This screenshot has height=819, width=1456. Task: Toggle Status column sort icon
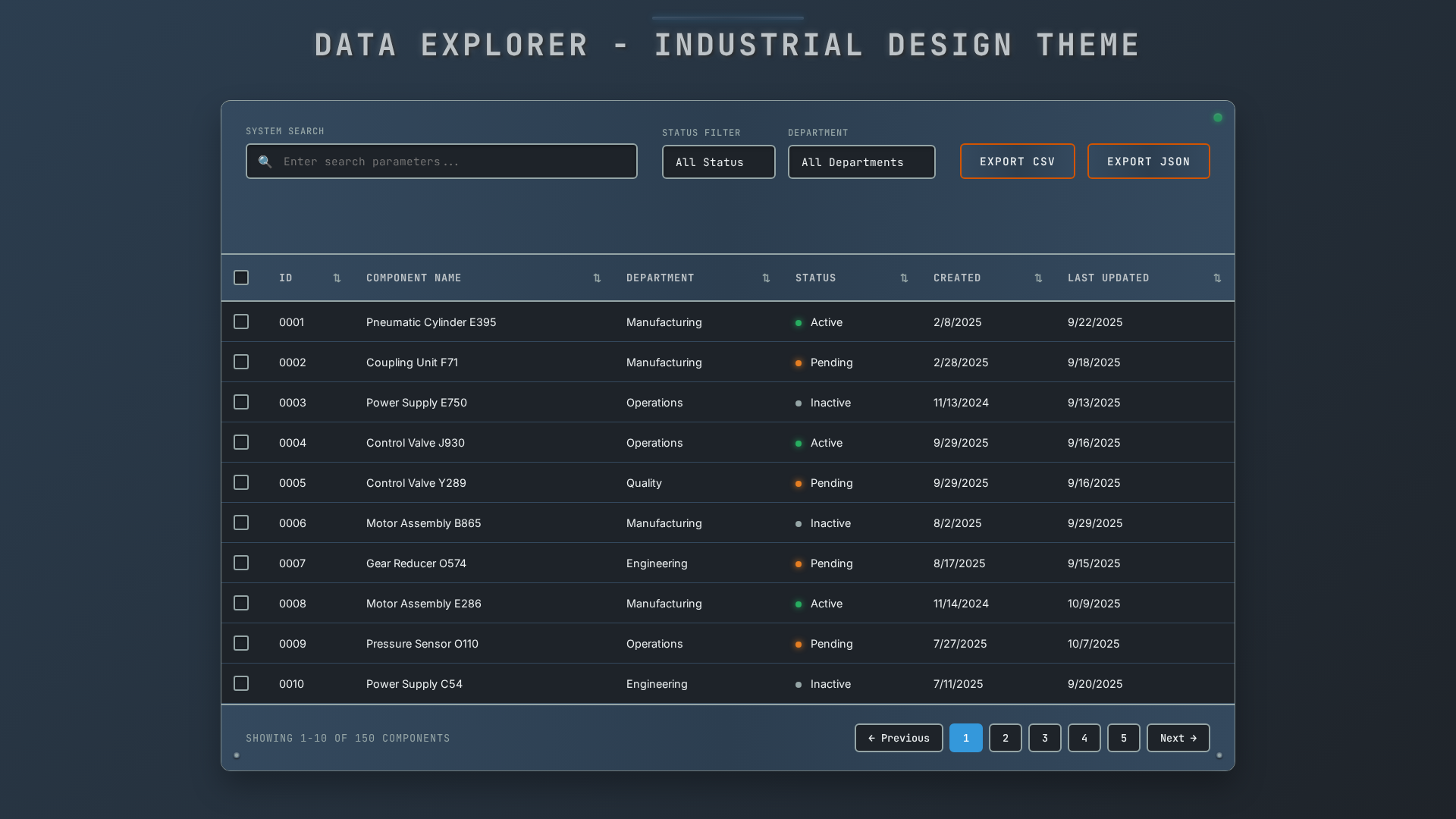coord(904,278)
